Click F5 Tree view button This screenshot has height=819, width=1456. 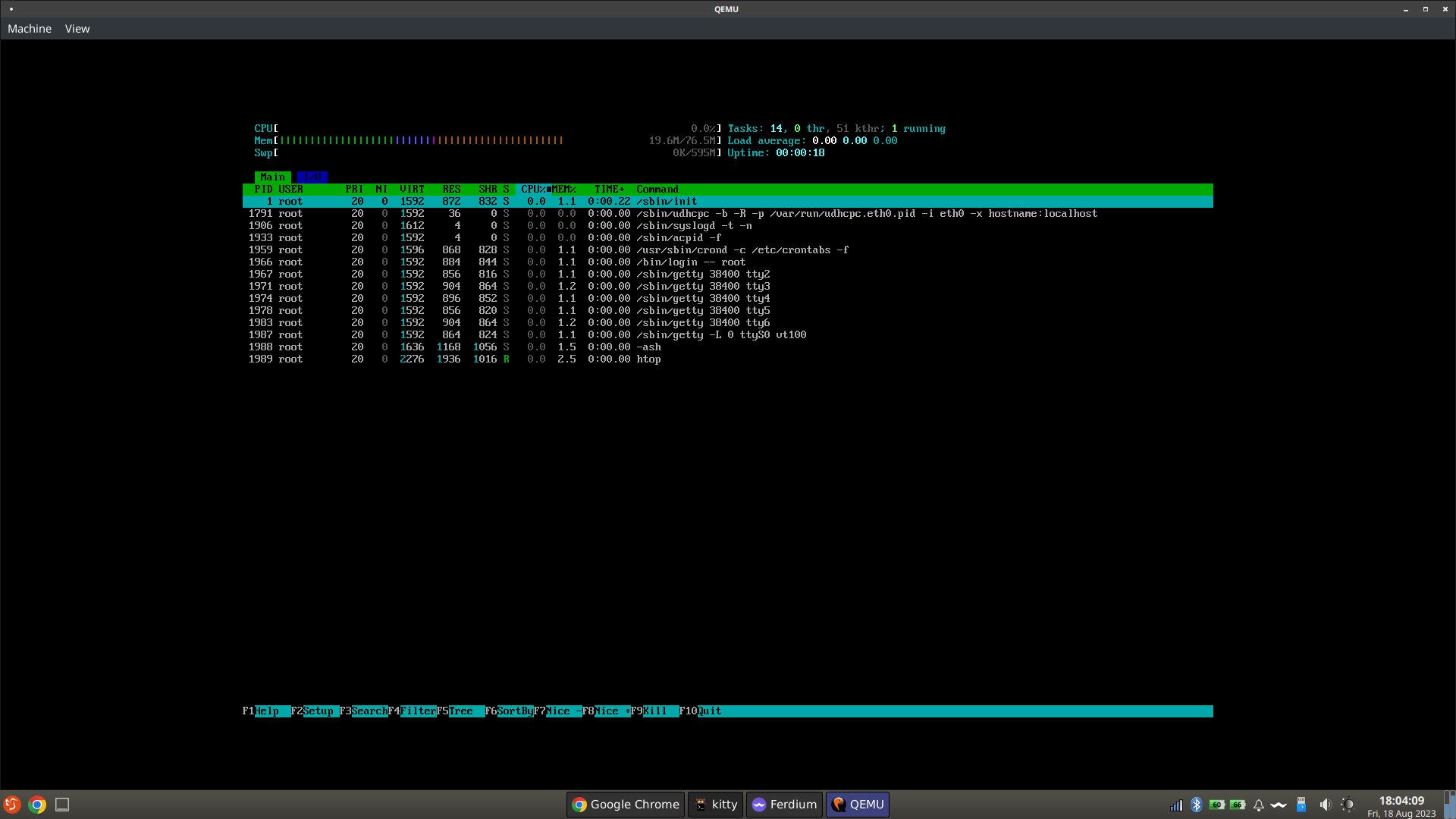point(460,711)
